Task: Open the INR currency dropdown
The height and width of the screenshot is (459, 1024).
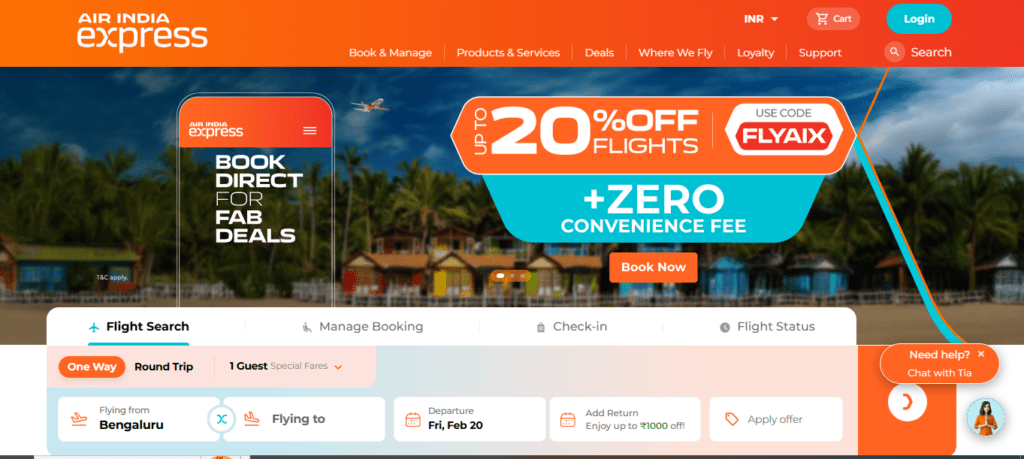Action: 761,19
